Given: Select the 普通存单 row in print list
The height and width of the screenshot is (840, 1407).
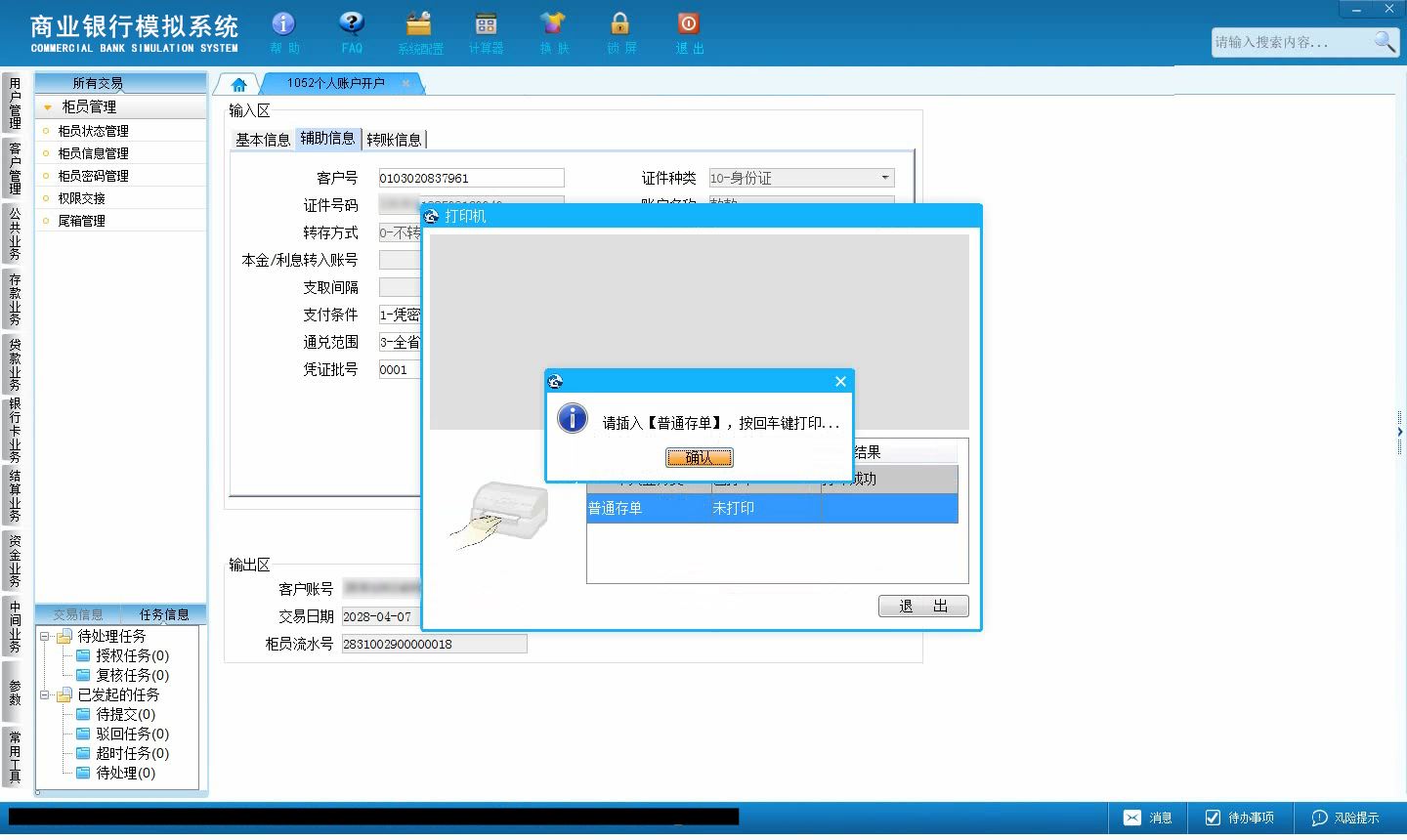Looking at the screenshot, I should tap(772, 508).
